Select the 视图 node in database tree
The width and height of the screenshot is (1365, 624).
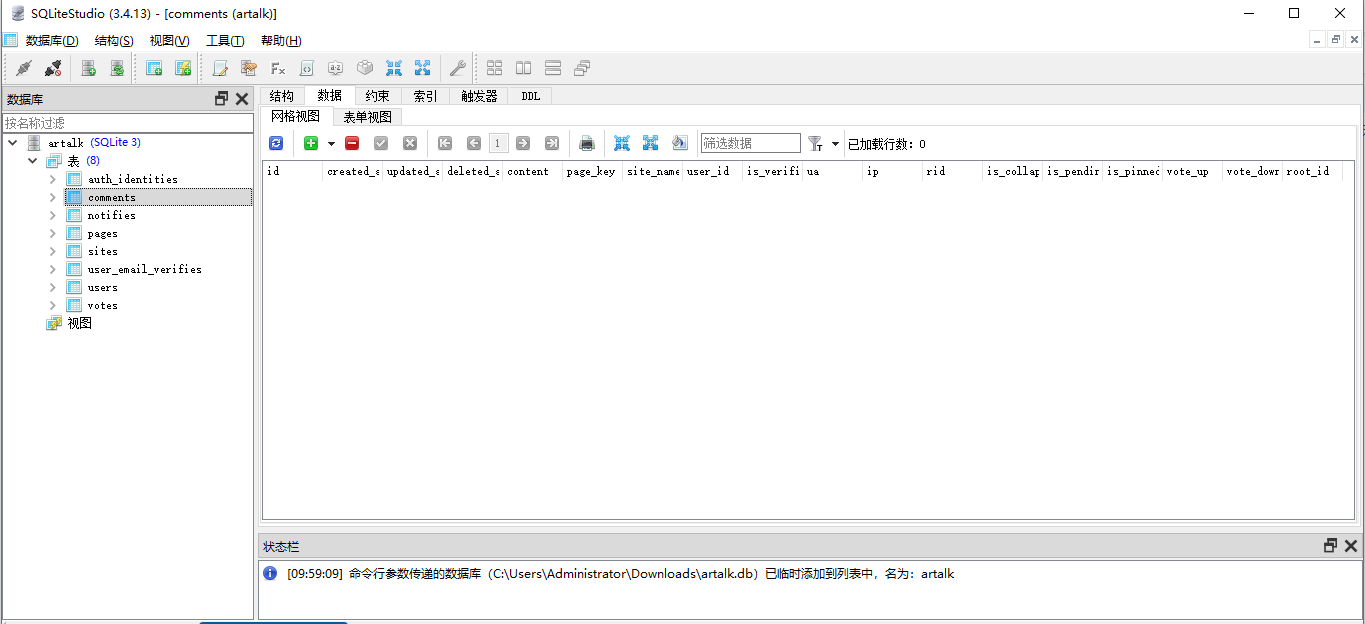[x=80, y=323]
